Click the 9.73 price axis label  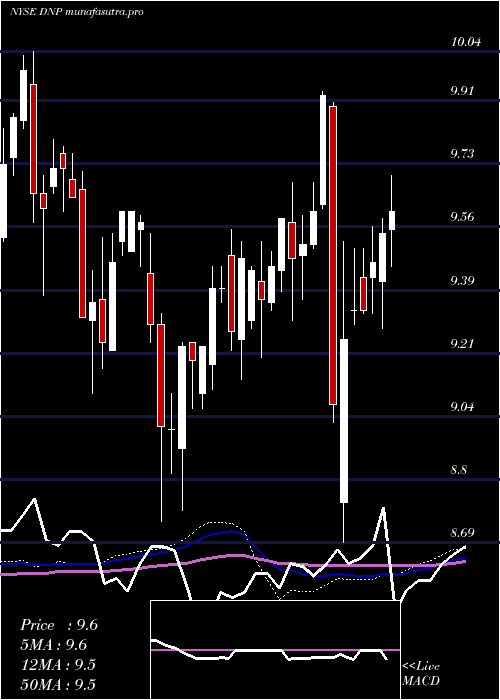point(464,154)
